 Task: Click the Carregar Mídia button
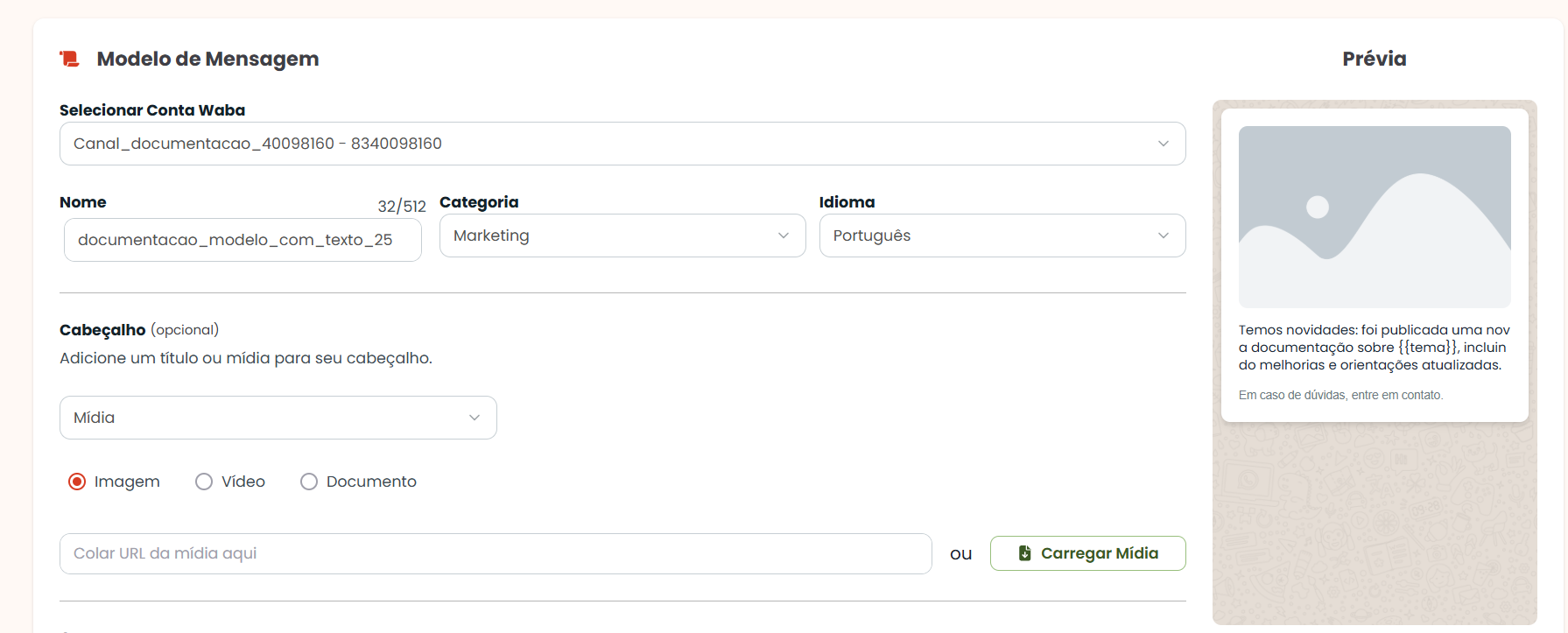[1088, 553]
